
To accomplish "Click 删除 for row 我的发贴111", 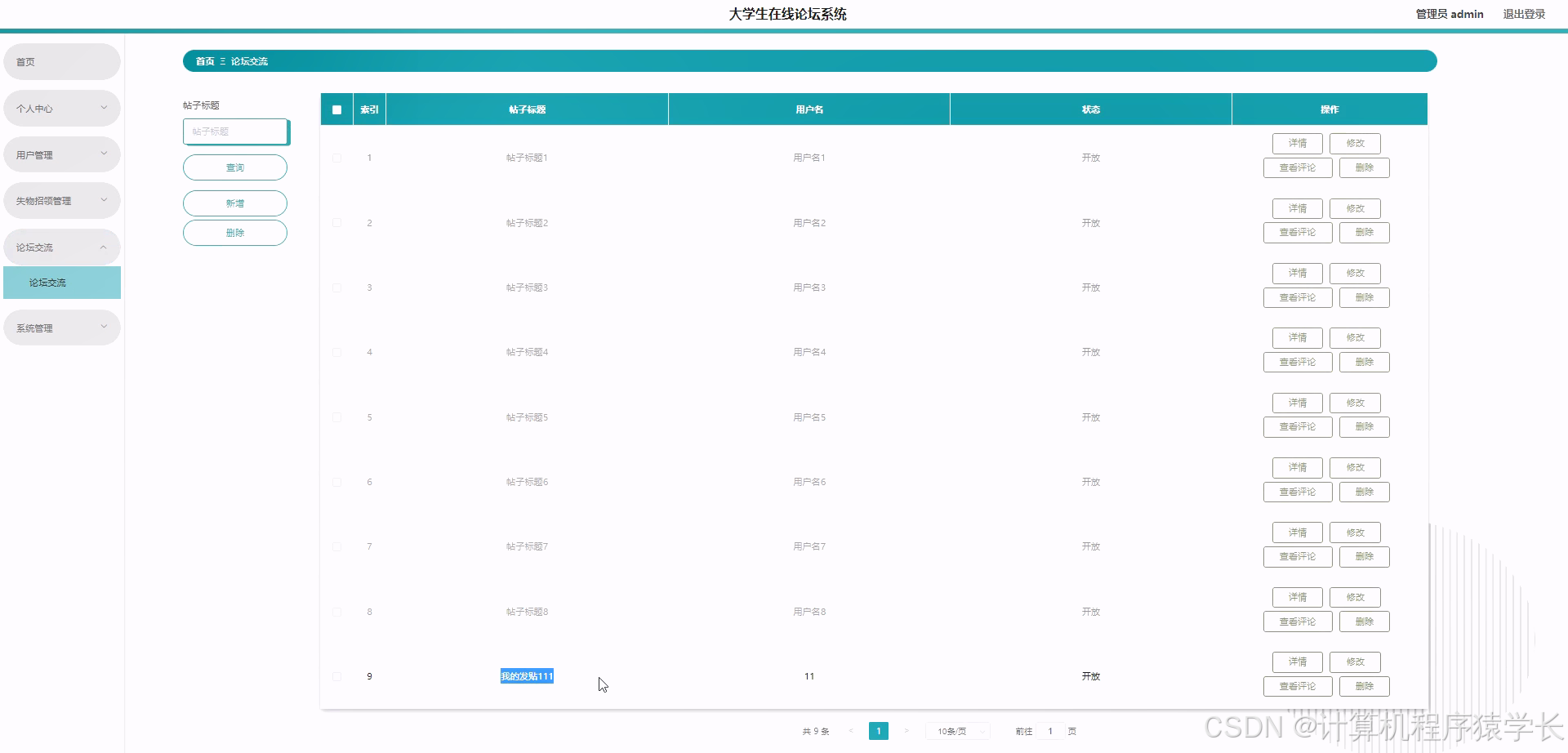I will 1364,686.
